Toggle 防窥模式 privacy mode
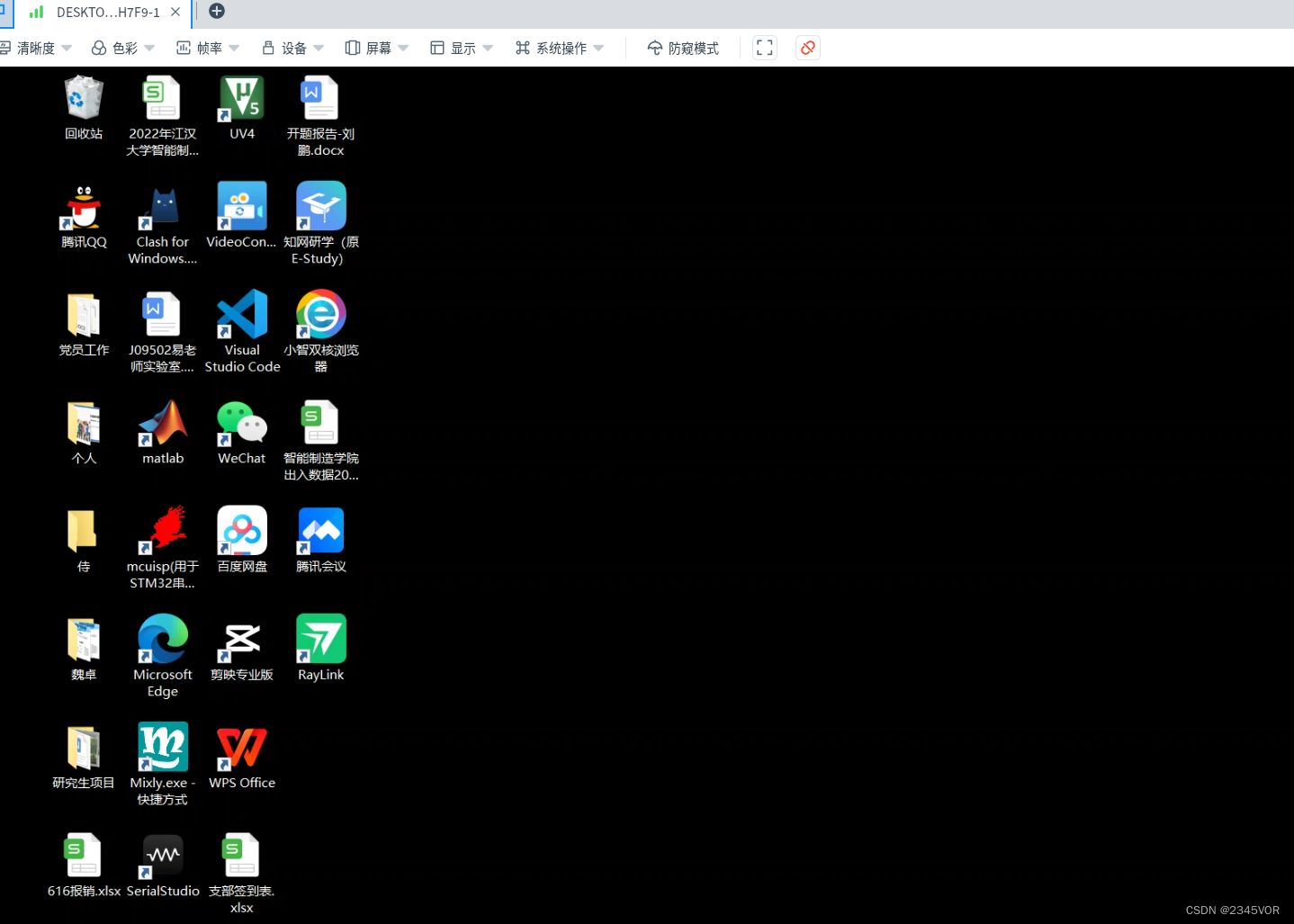Image resolution: width=1294 pixels, height=924 pixels. (683, 48)
